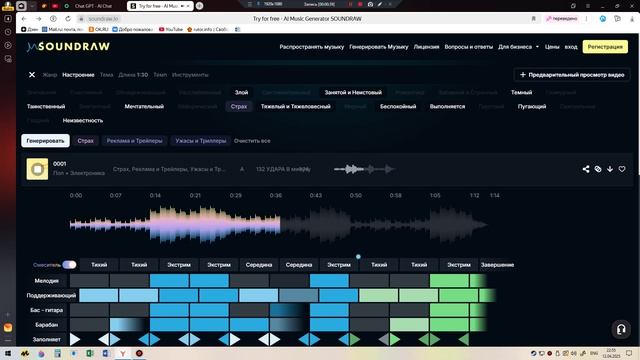The image size is (640, 360).
Task: Open YouTube bookmark in bookmarks bar
Action: point(171,29)
